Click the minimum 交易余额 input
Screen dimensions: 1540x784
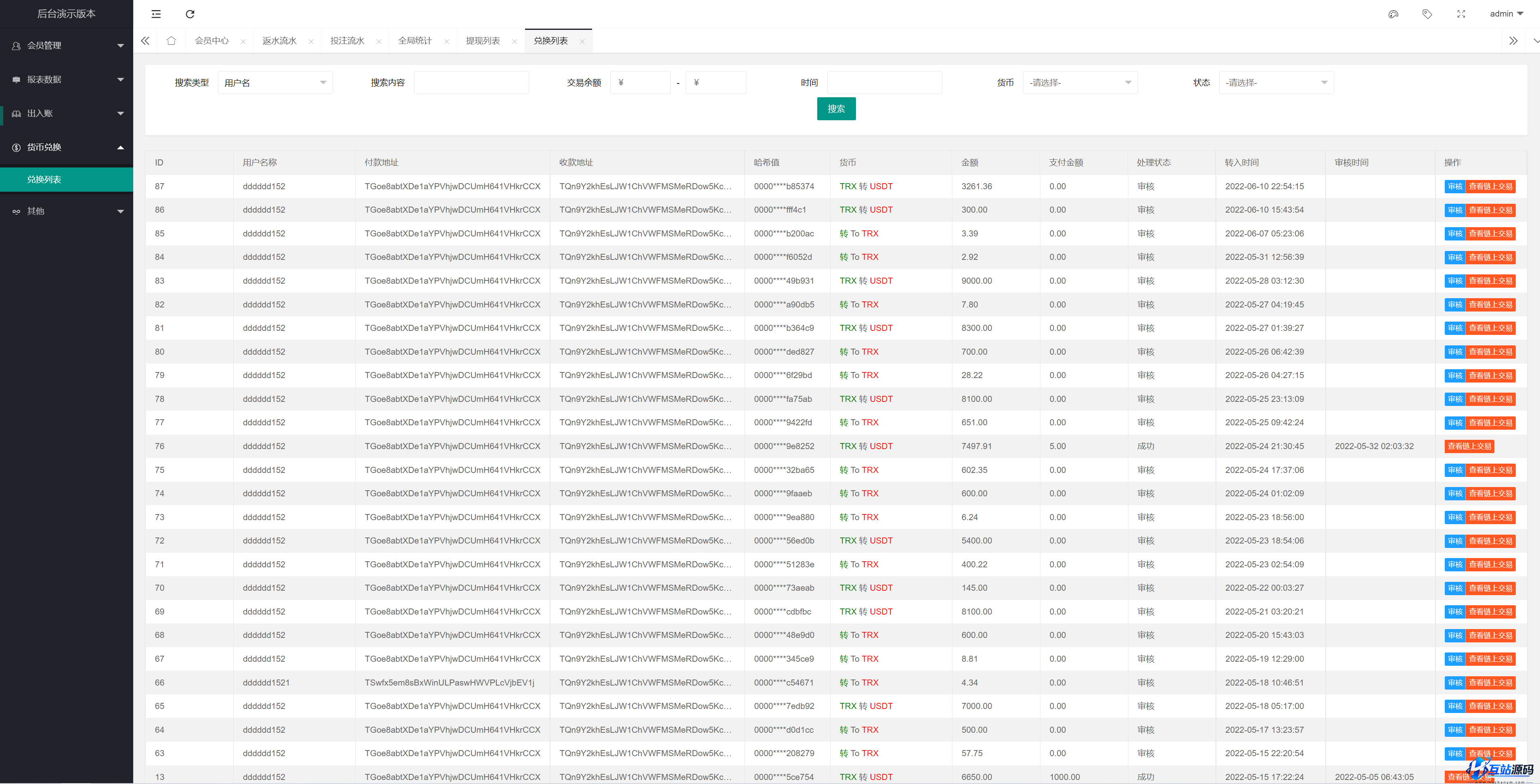[x=640, y=82]
